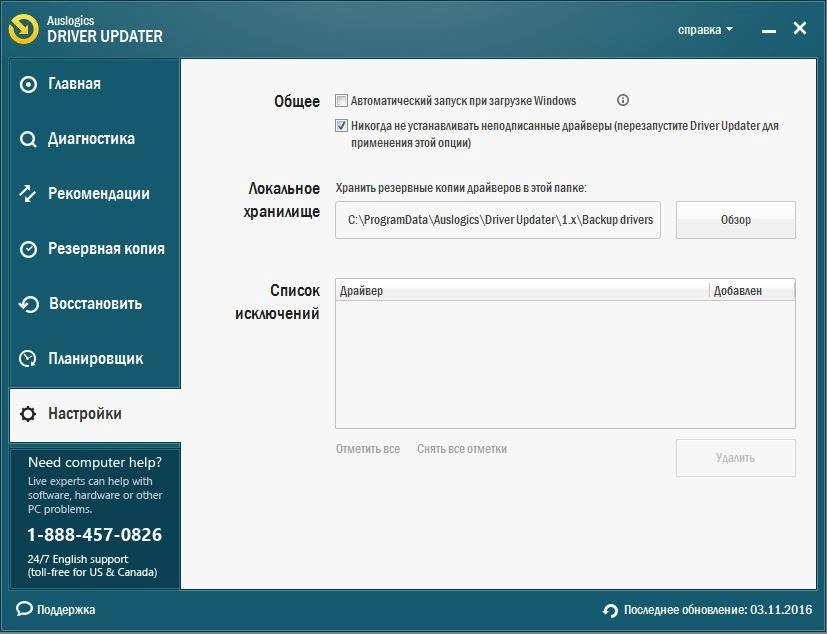
Task: Click the Диагностика magnifier icon
Action: 28,139
